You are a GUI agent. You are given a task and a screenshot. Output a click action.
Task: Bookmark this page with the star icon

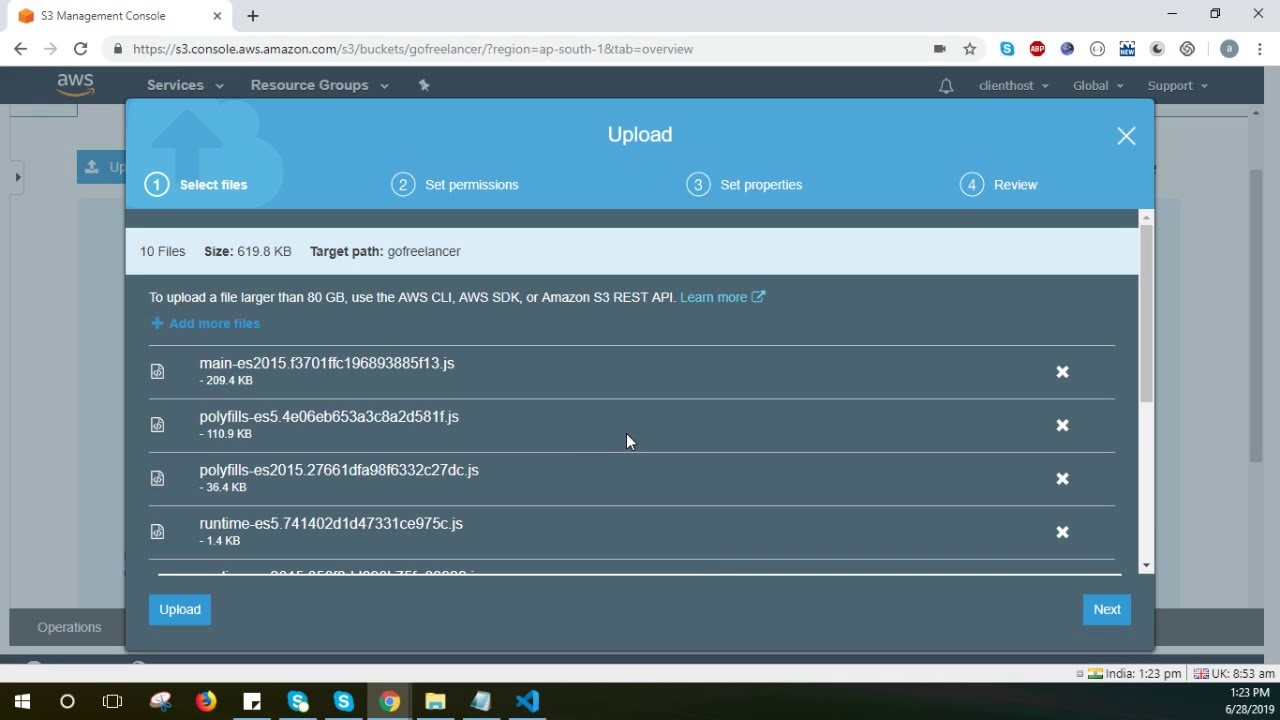(969, 49)
